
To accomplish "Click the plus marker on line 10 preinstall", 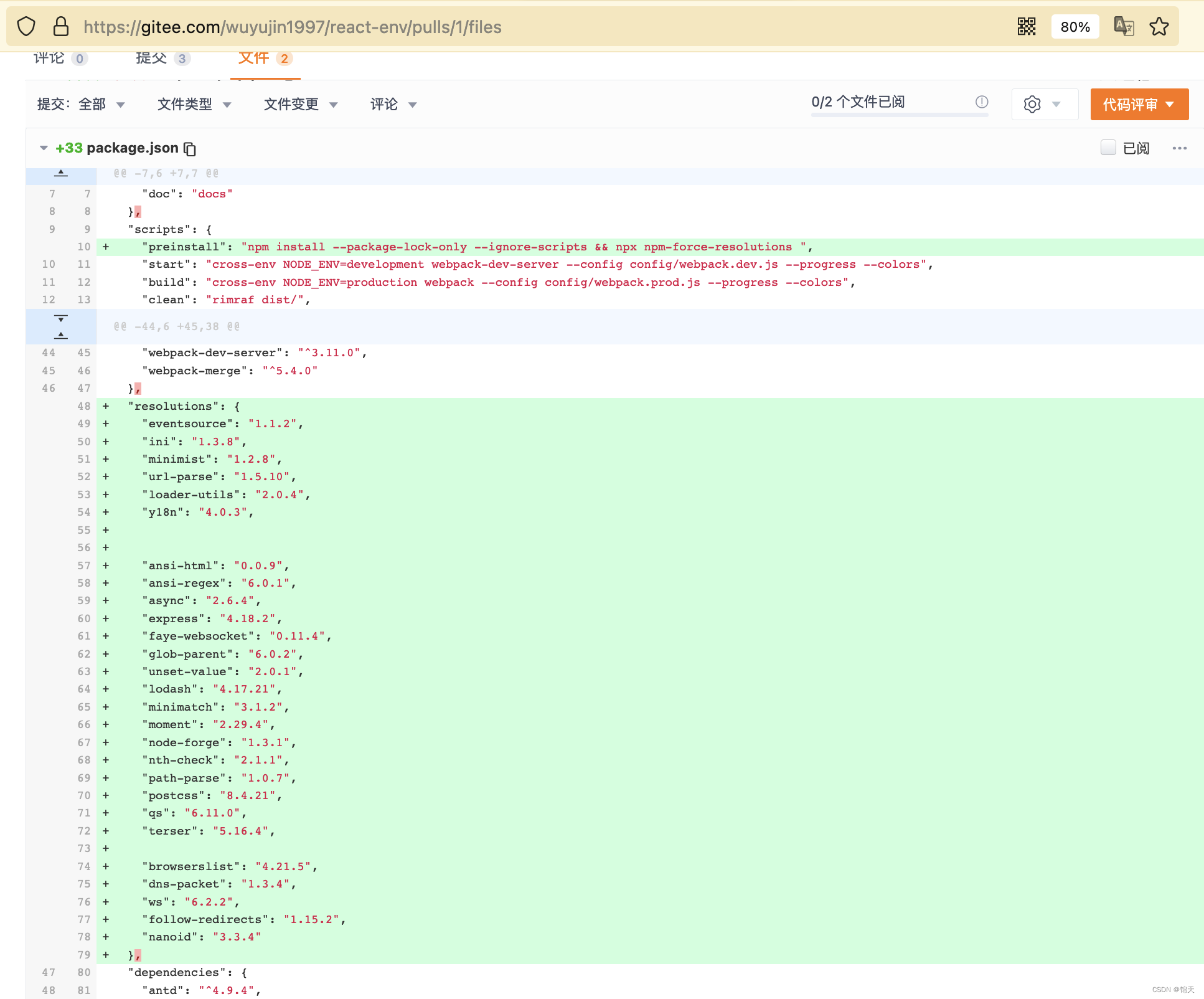I will pyautogui.click(x=106, y=247).
